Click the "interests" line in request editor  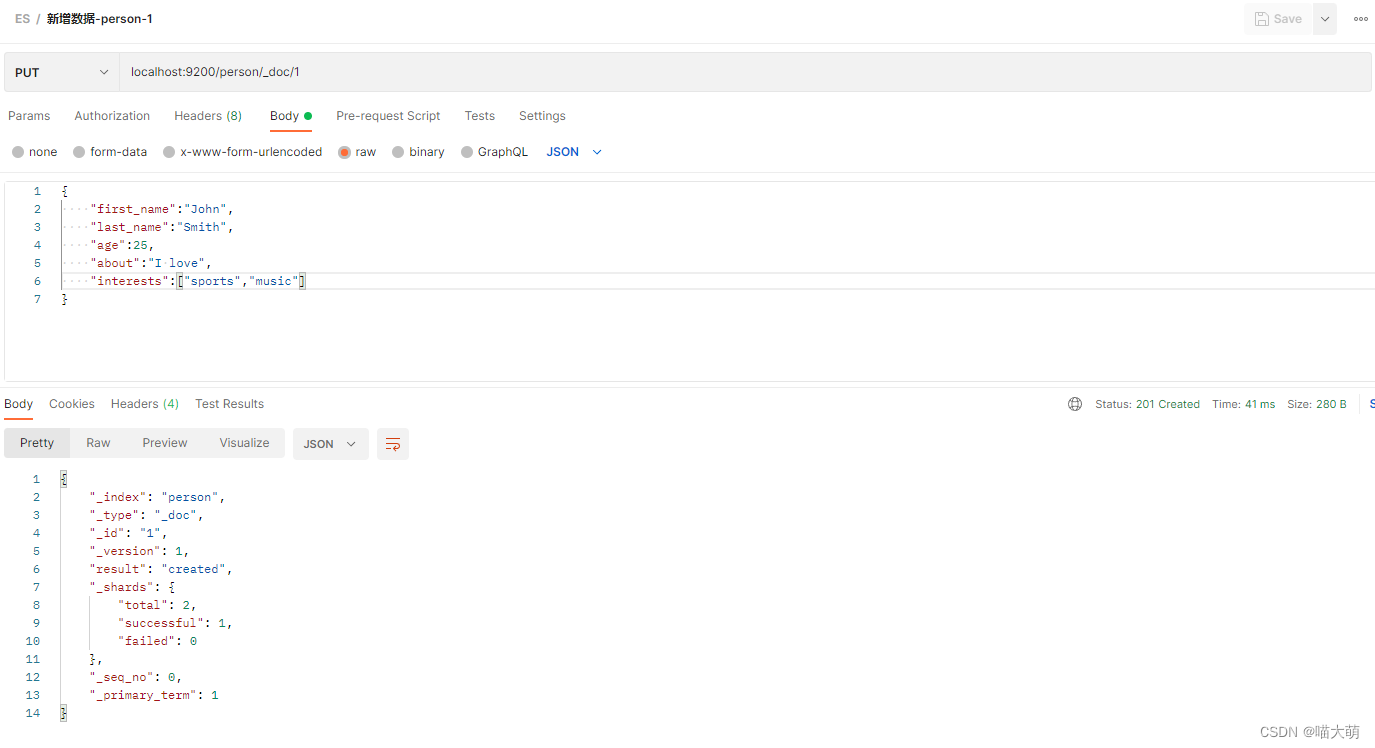click(x=197, y=281)
